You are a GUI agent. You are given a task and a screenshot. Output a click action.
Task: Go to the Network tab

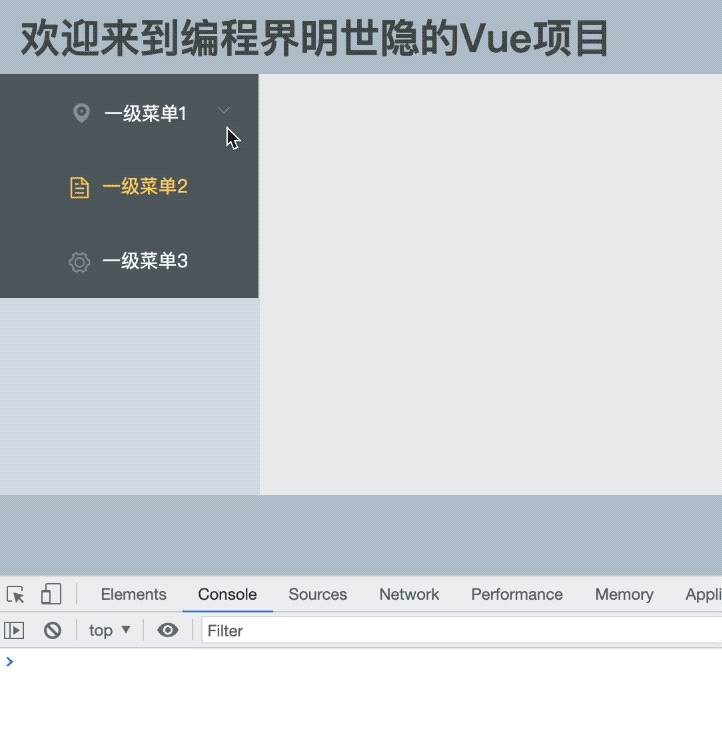tap(409, 594)
